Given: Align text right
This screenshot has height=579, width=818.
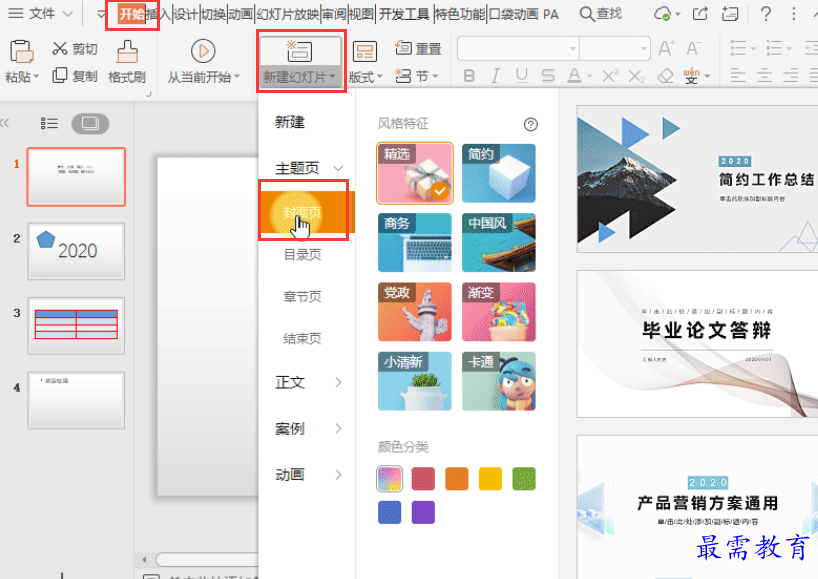Looking at the screenshot, I should pyautogui.click(x=790, y=76).
